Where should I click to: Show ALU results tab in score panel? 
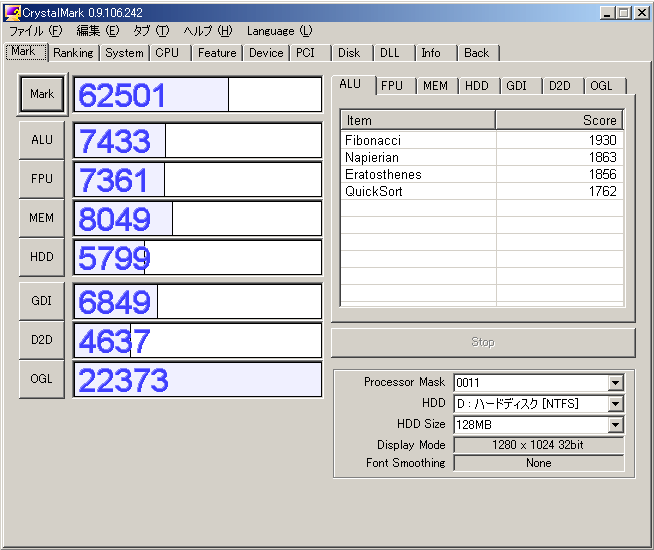(354, 85)
